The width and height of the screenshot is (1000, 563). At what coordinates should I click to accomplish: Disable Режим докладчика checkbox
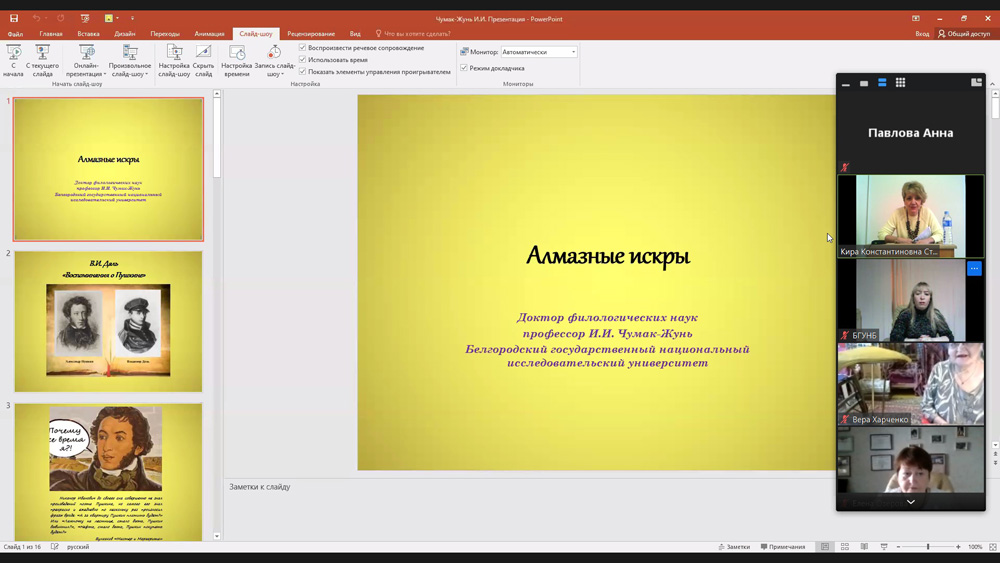point(464,68)
